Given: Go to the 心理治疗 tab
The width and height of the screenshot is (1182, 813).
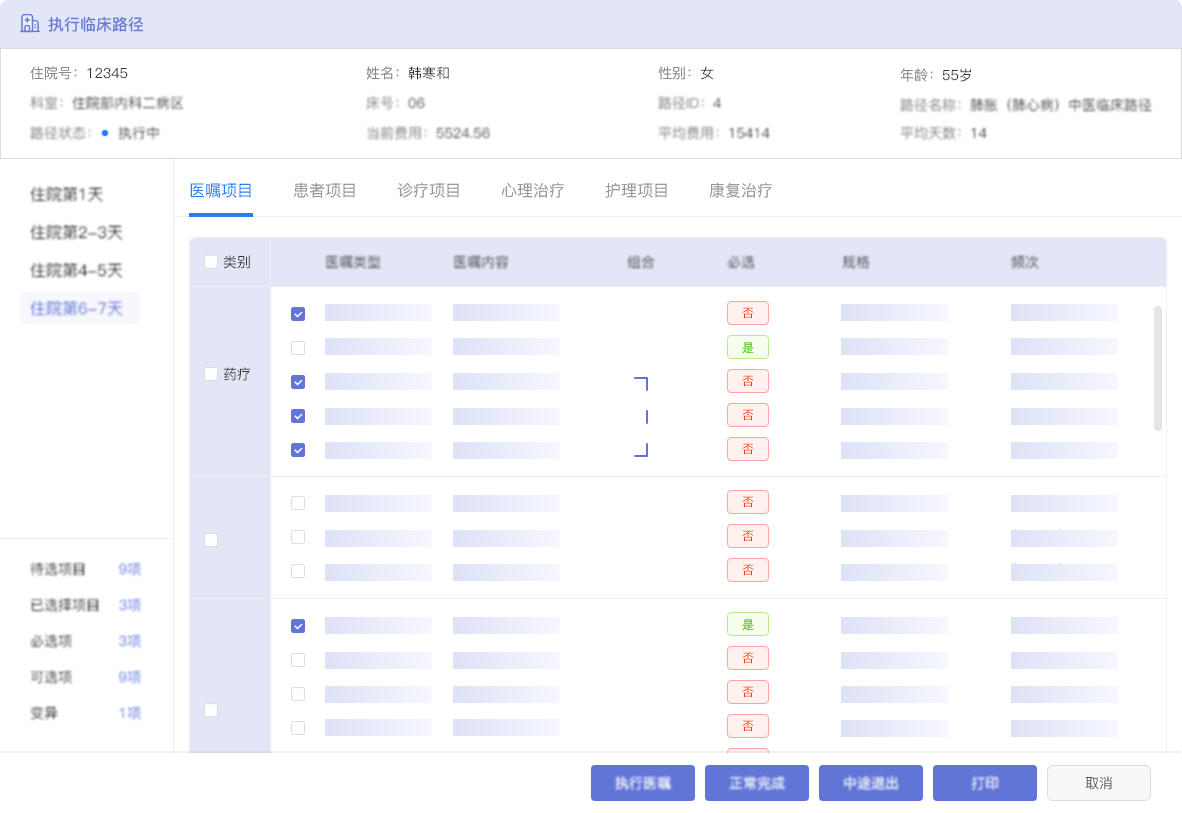Looking at the screenshot, I should point(533,191).
